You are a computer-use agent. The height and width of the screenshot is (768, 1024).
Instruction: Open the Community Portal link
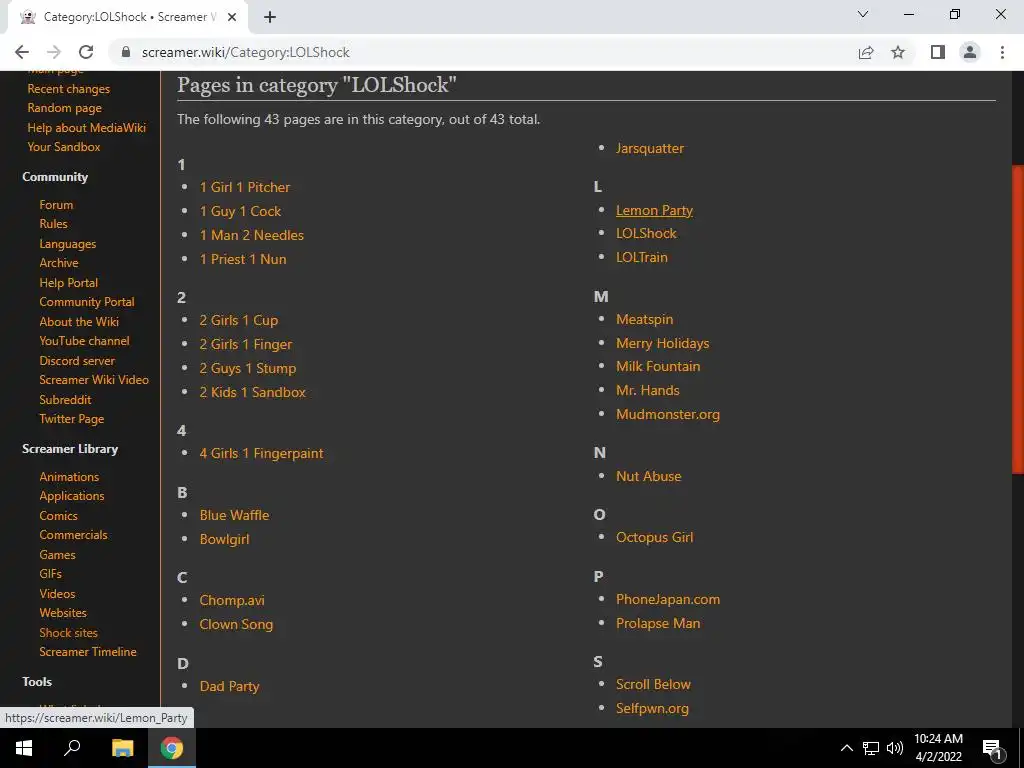(x=87, y=302)
